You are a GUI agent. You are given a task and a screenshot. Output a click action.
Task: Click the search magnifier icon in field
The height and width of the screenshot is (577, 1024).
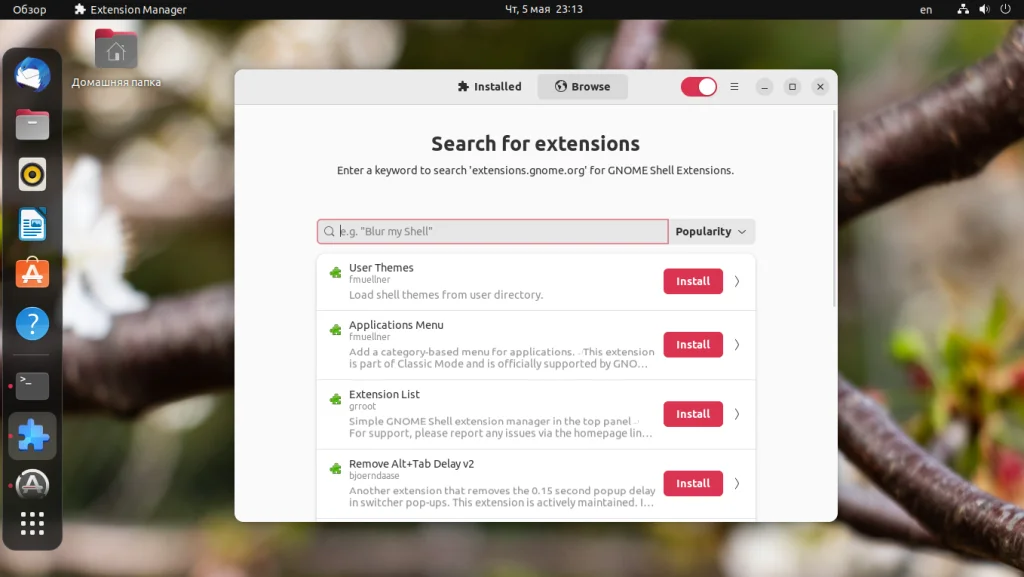[x=329, y=231]
